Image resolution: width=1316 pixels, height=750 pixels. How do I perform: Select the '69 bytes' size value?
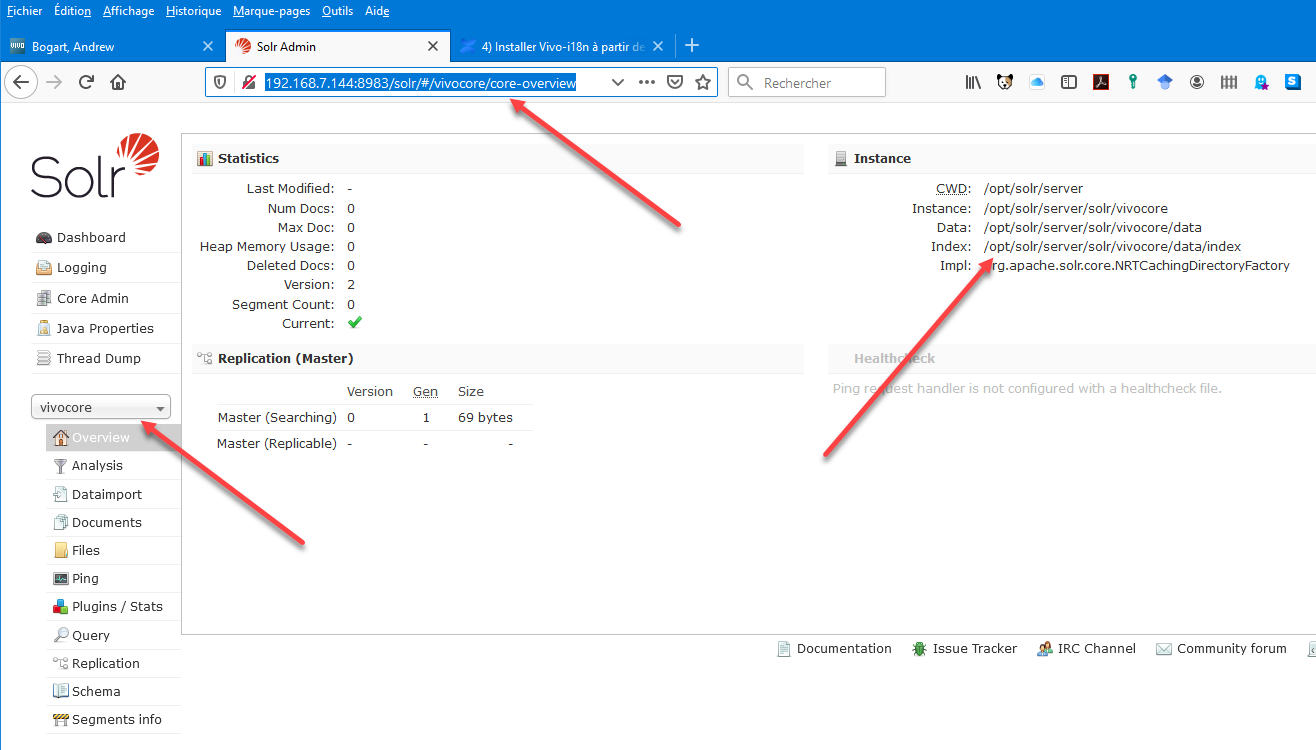click(485, 418)
